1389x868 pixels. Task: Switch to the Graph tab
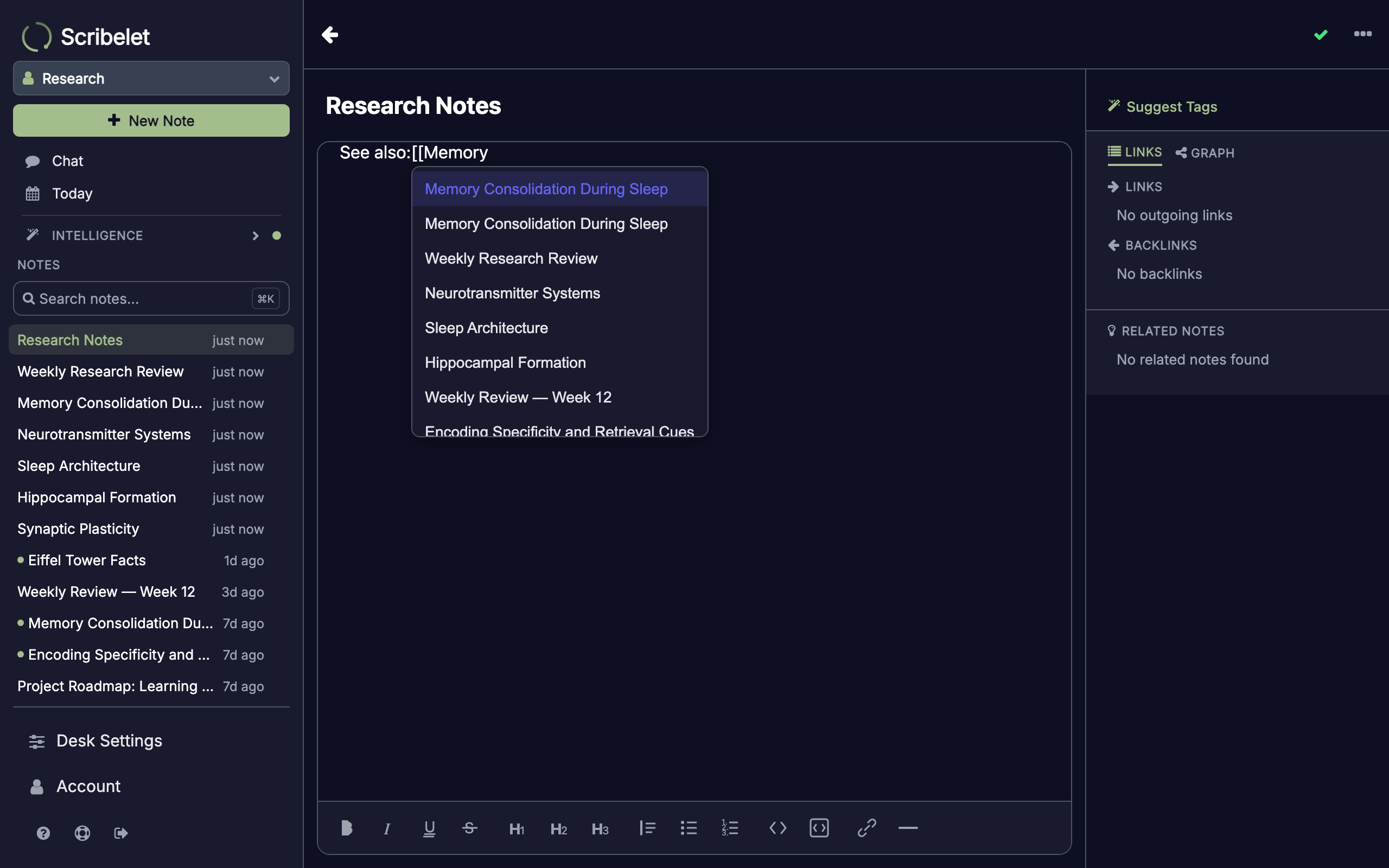click(x=1205, y=152)
